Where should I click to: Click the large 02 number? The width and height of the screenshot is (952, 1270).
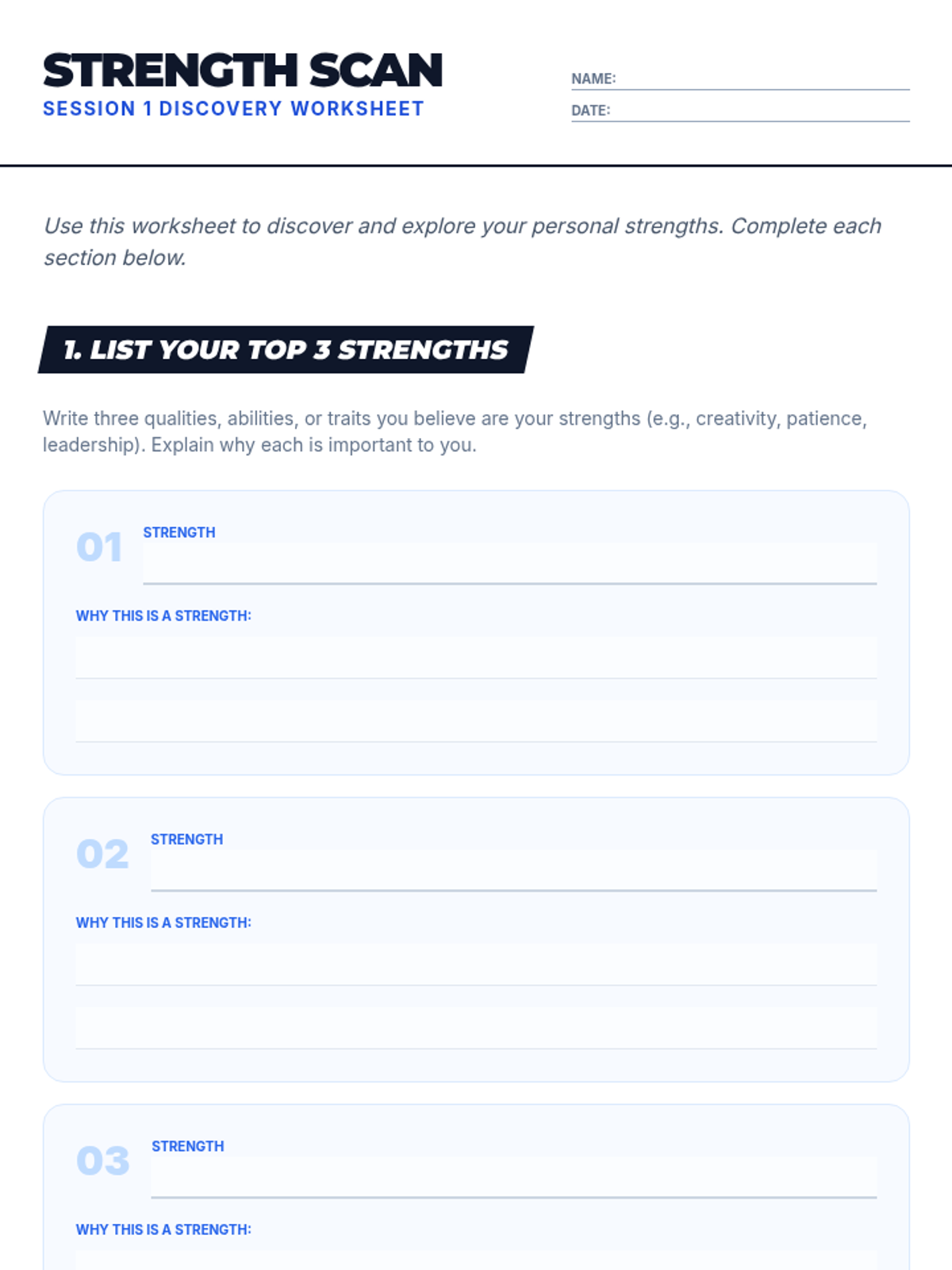coord(102,855)
